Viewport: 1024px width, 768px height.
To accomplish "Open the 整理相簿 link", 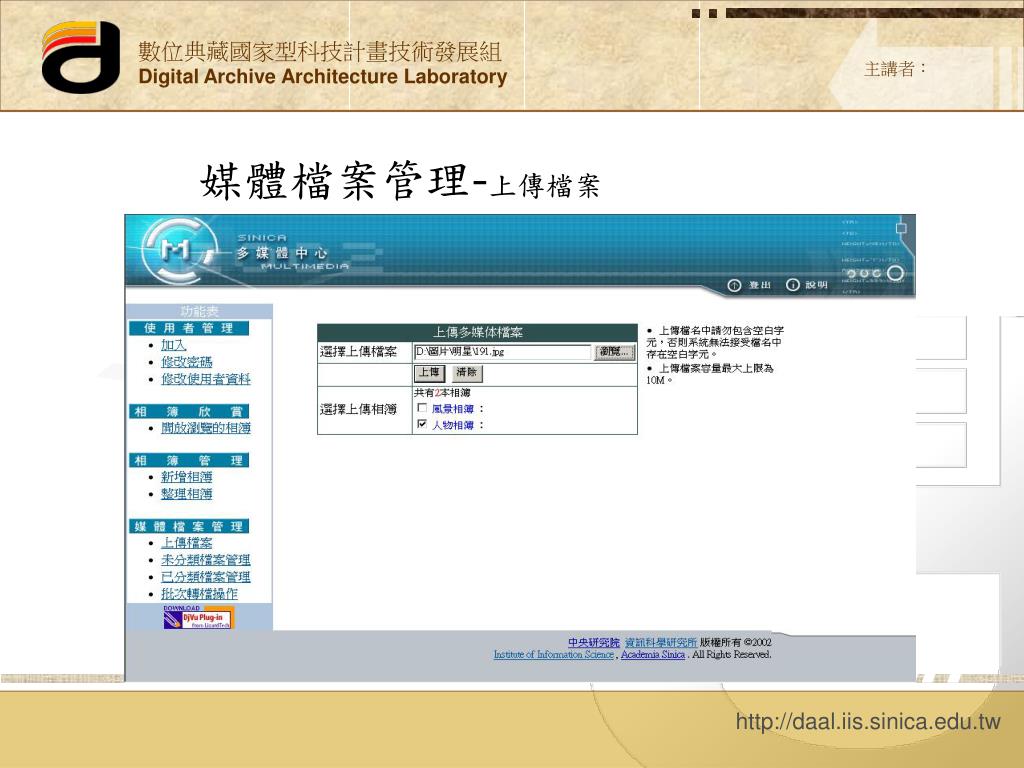I will (187, 494).
